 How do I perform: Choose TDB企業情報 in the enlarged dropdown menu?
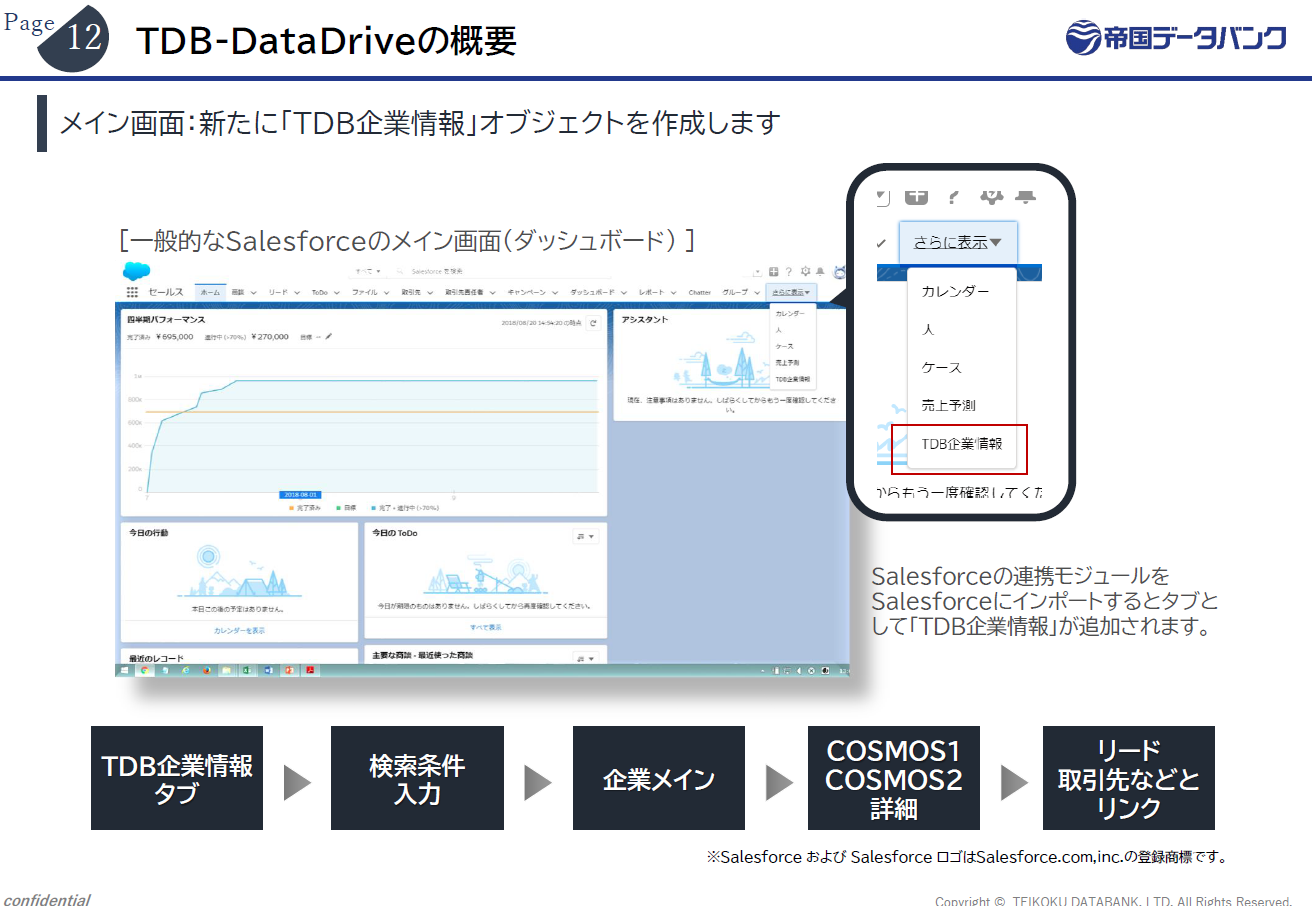tap(962, 443)
